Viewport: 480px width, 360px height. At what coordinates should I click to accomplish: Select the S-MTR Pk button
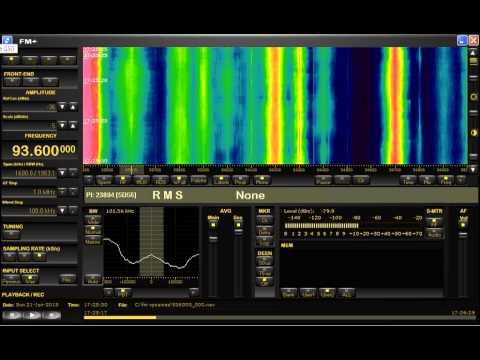click(x=434, y=223)
